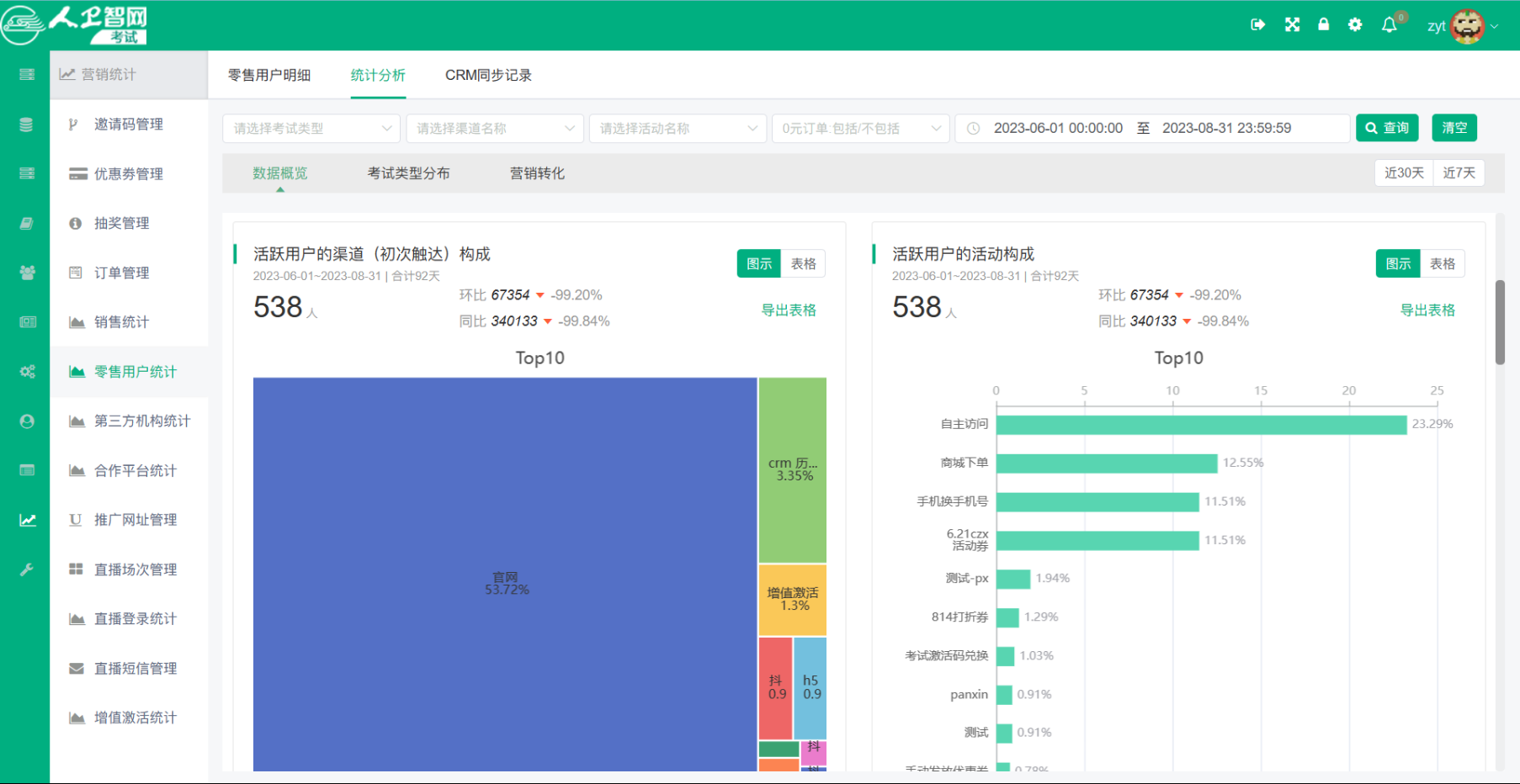Click the logout icon in the top bar

click(1257, 24)
